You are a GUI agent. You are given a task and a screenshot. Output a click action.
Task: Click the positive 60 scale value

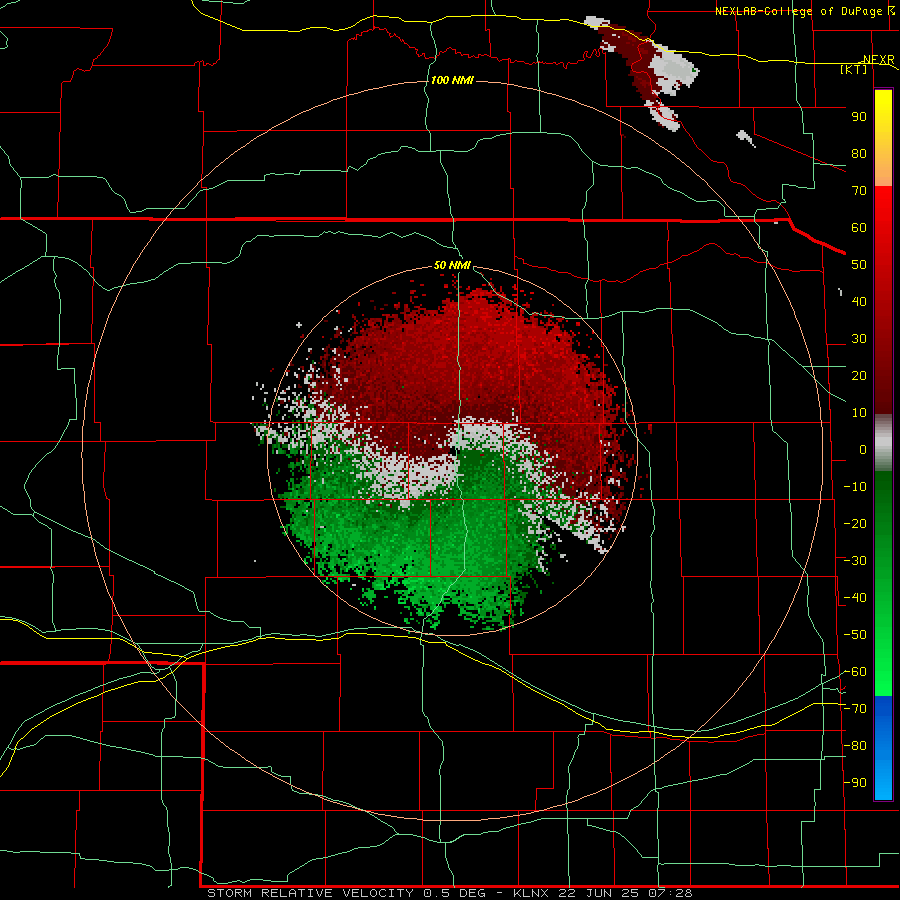tap(859, 227)
